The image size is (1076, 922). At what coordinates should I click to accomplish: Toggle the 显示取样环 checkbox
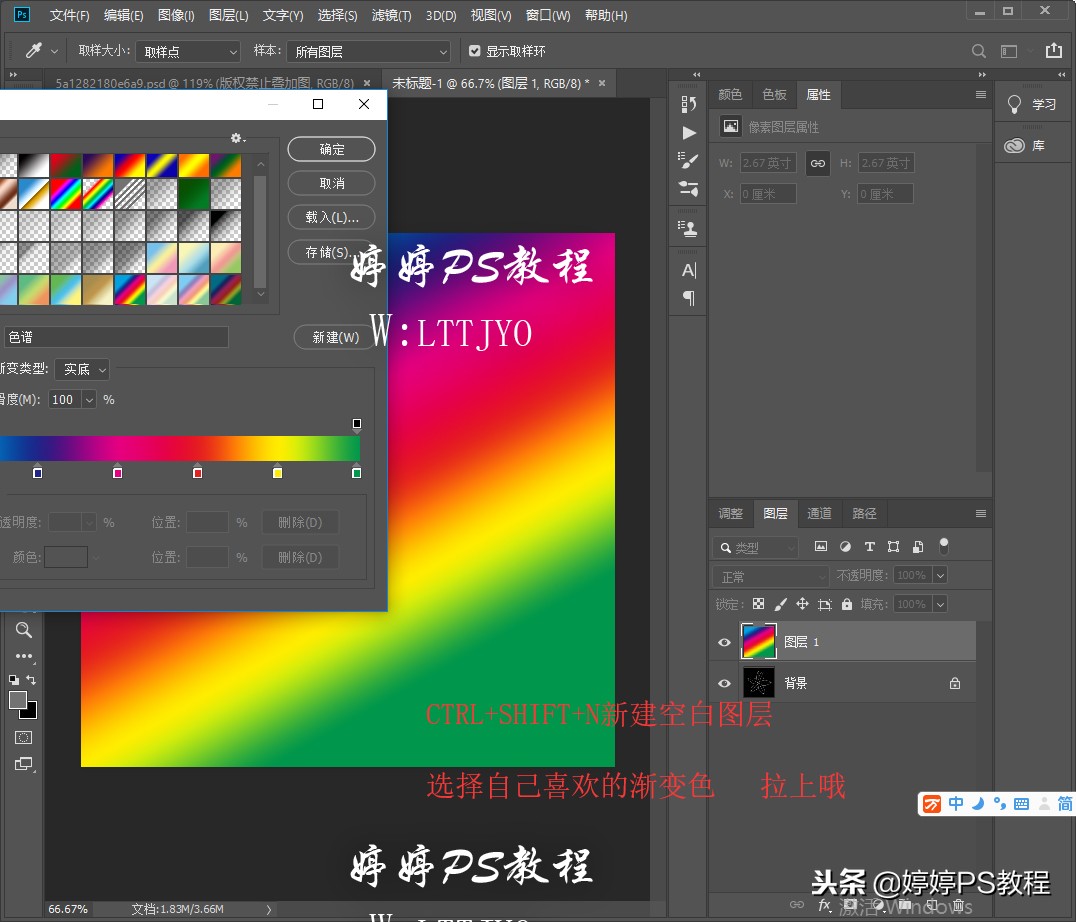pos(475,51)
